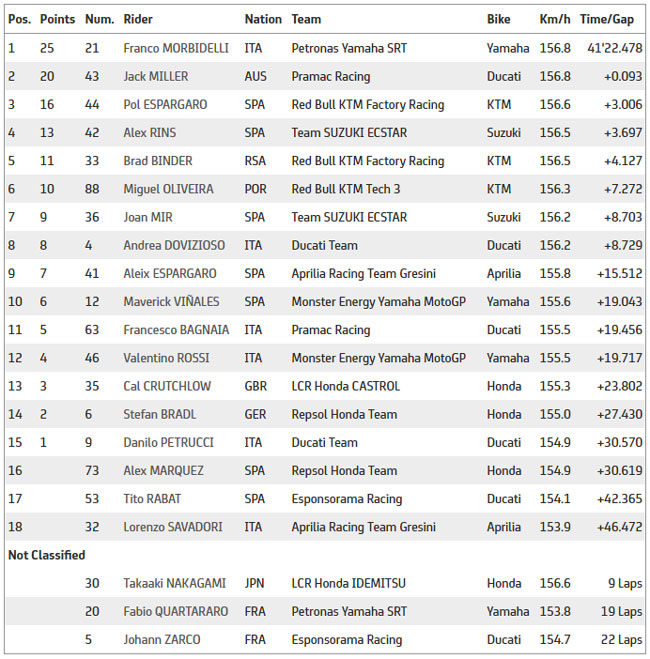Viewport: 650px width, 659px height.
Task: Click Andrea DOVIZIOSO rider name
Action: pos(174,245)
